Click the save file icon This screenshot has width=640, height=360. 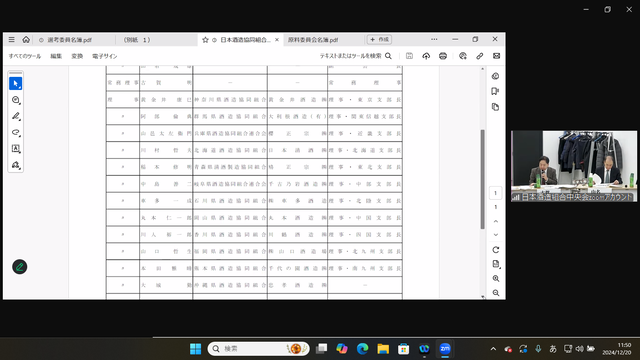point(409,56)
